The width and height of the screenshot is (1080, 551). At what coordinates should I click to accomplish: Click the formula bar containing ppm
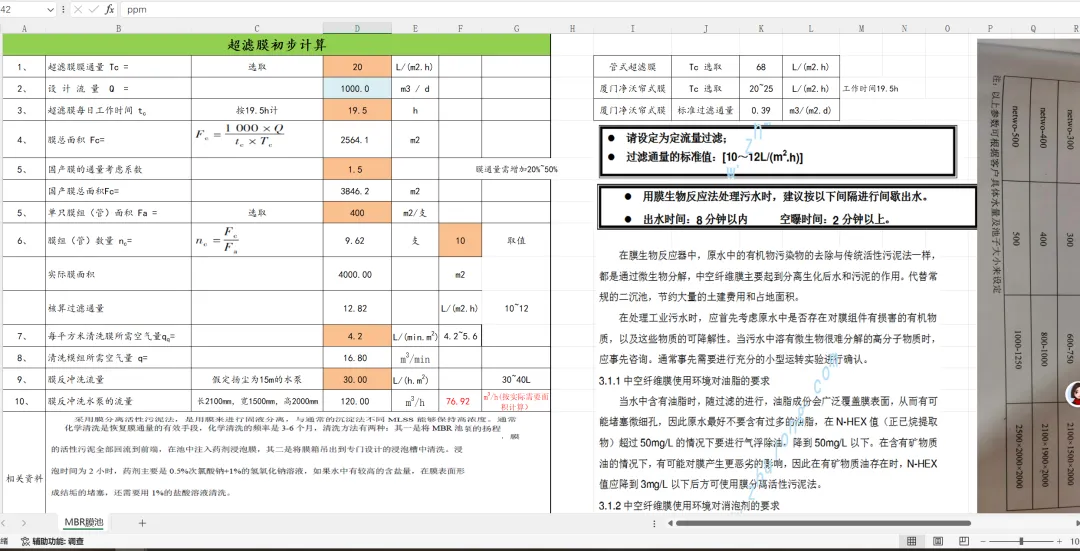click(599, 10)
